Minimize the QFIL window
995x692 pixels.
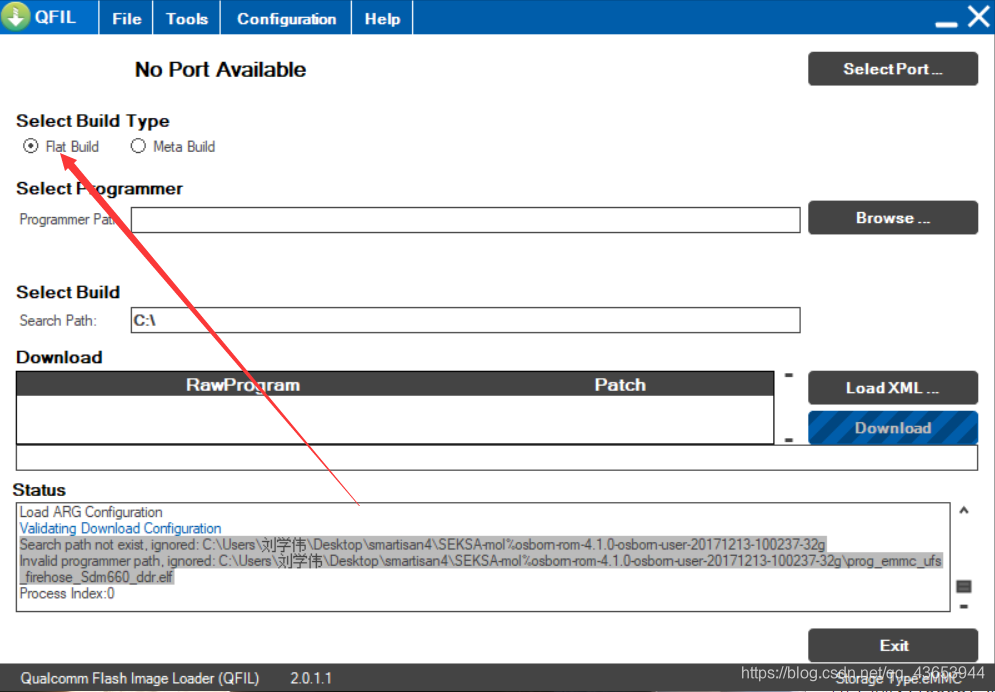[x=946, y=24]
